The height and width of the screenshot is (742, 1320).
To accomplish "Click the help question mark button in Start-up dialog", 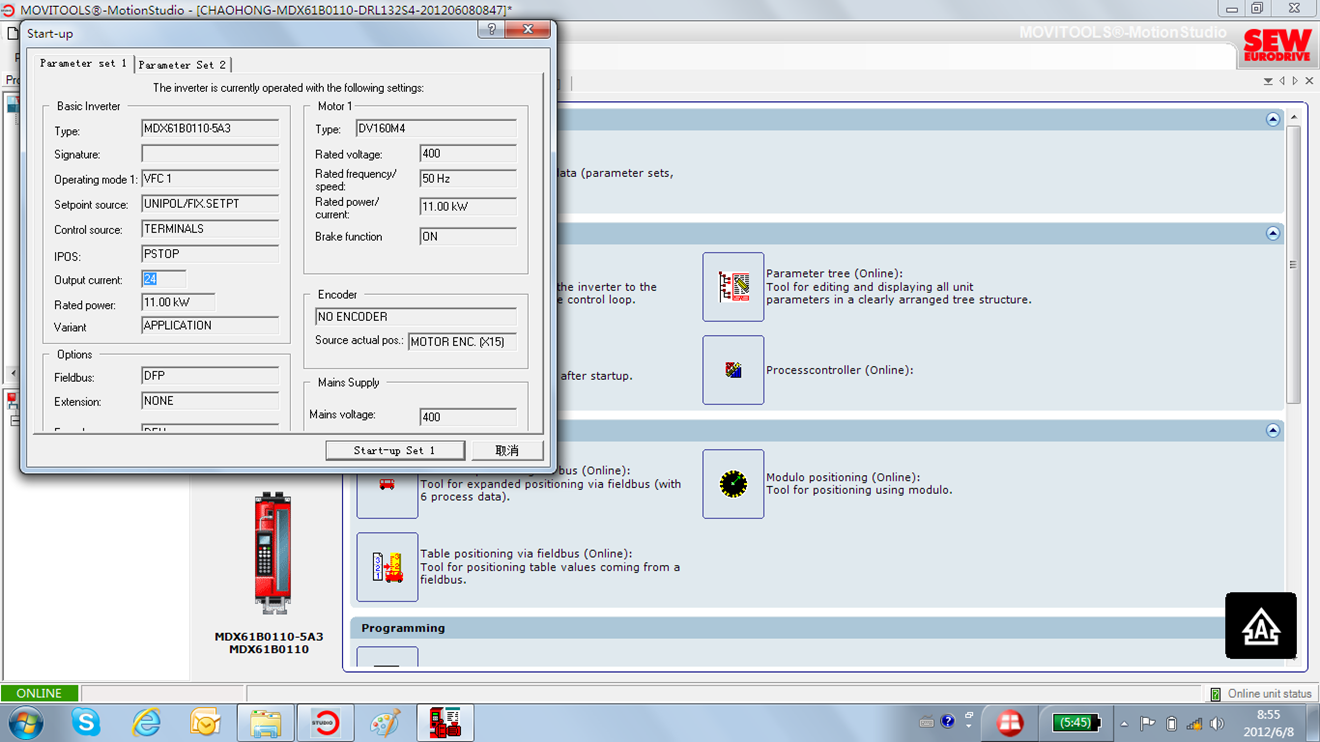I will pyautogui.click(x=491, y=30).
